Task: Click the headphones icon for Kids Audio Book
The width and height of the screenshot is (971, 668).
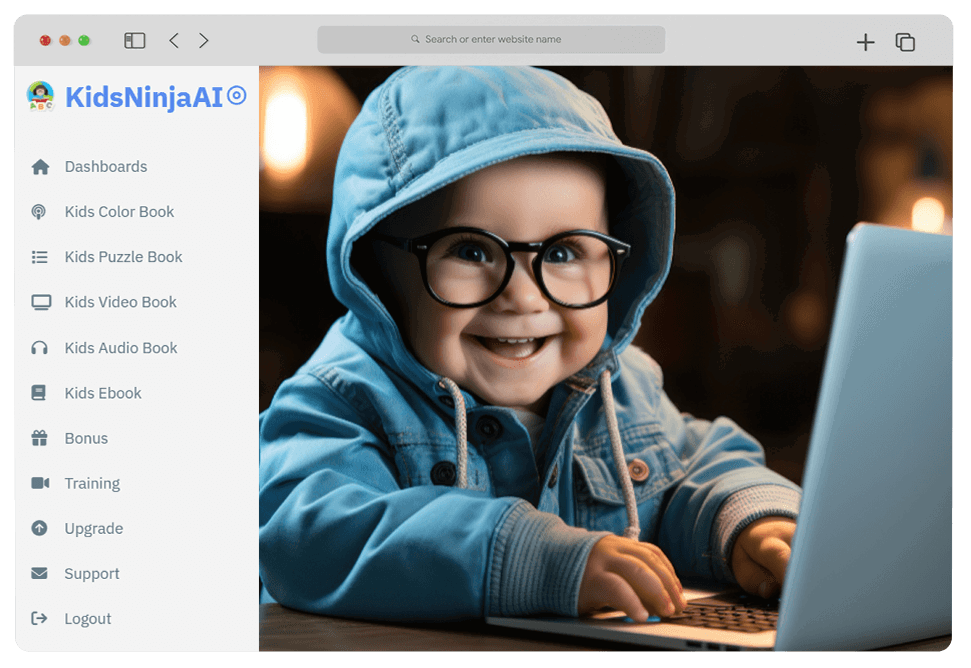Action: (40, 348)
